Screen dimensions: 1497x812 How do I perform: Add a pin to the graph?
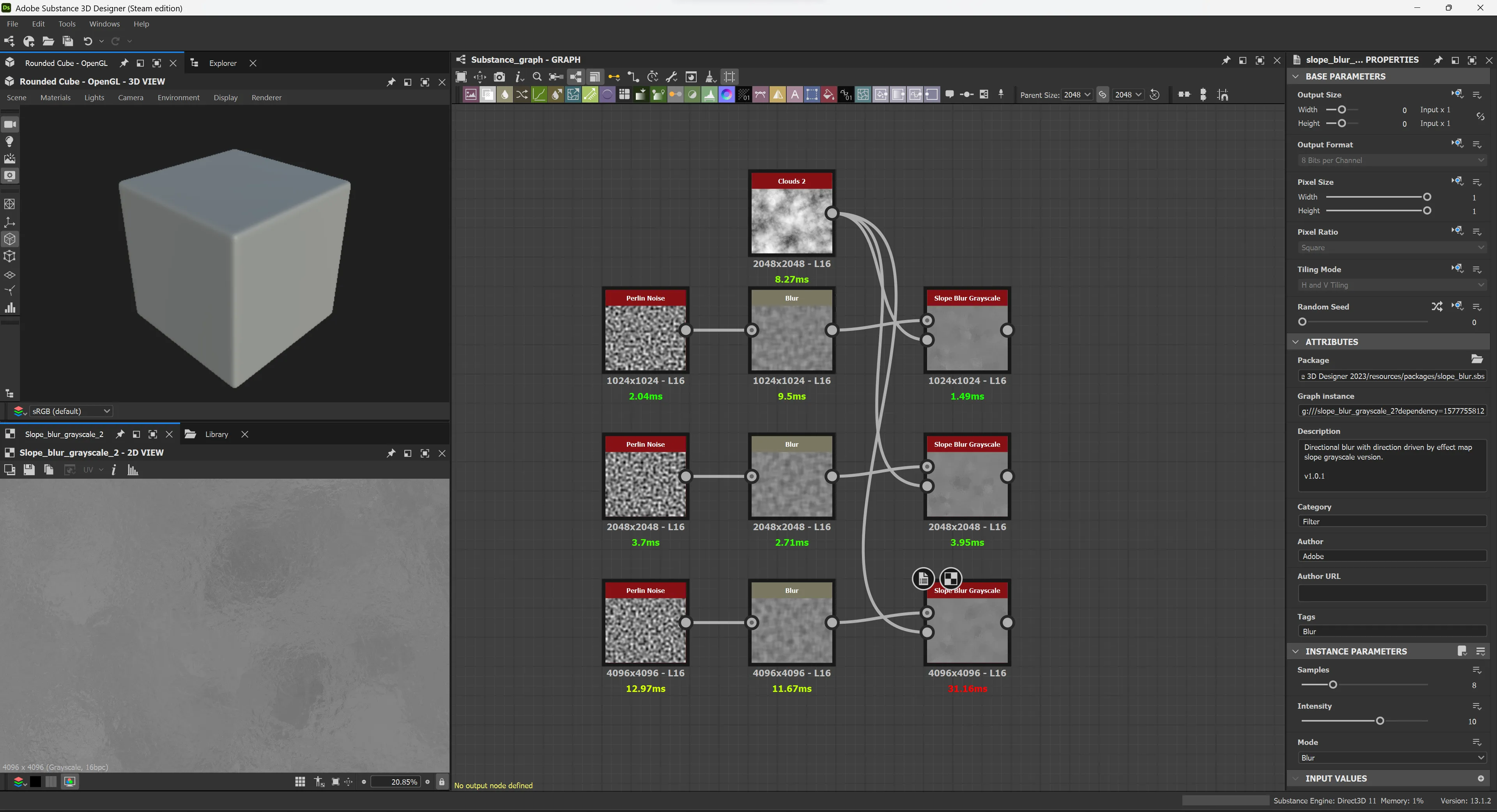(x=1001, y=94)
